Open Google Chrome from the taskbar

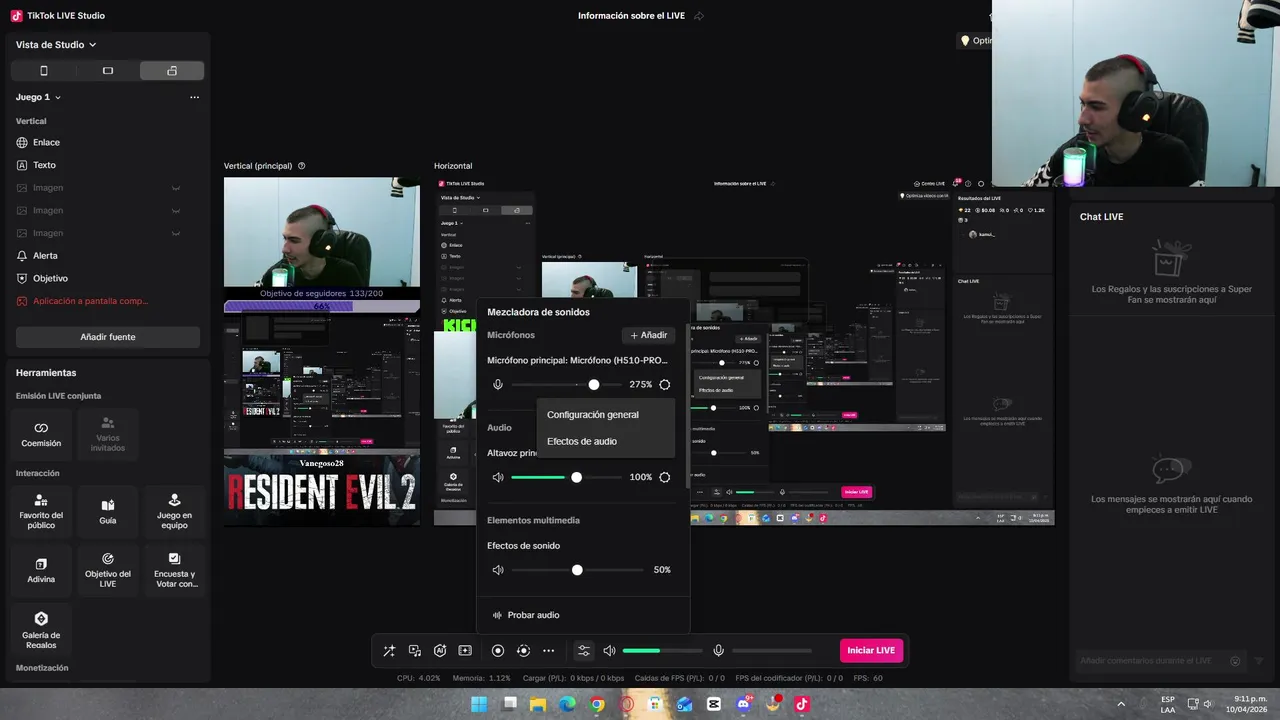tap(597, 704)
